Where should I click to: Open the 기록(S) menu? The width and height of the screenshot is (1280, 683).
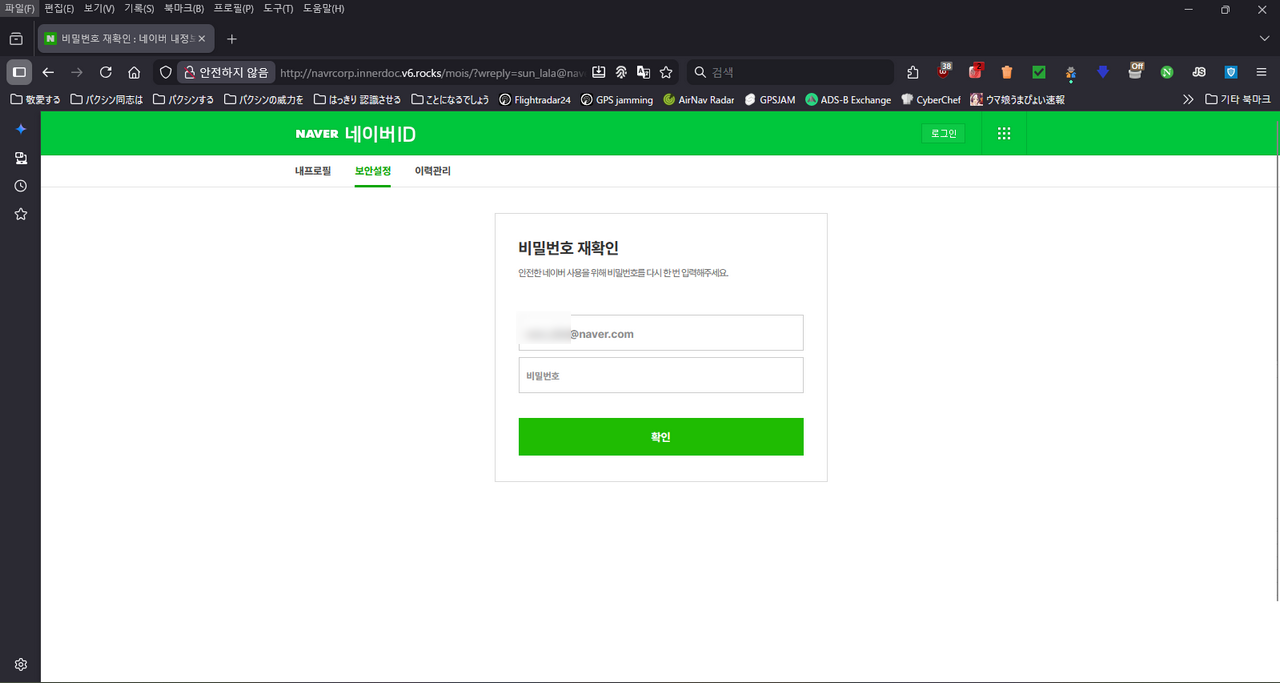click(139, 9)
